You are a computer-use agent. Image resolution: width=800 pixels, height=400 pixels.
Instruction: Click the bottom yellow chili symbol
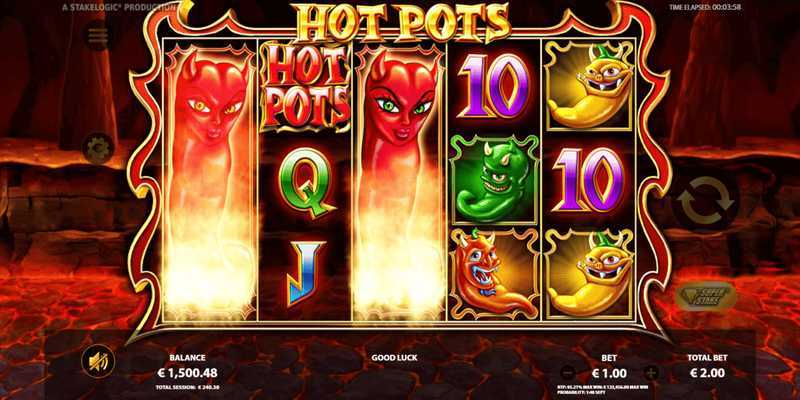pyautogui.click(x=590, y=274)
